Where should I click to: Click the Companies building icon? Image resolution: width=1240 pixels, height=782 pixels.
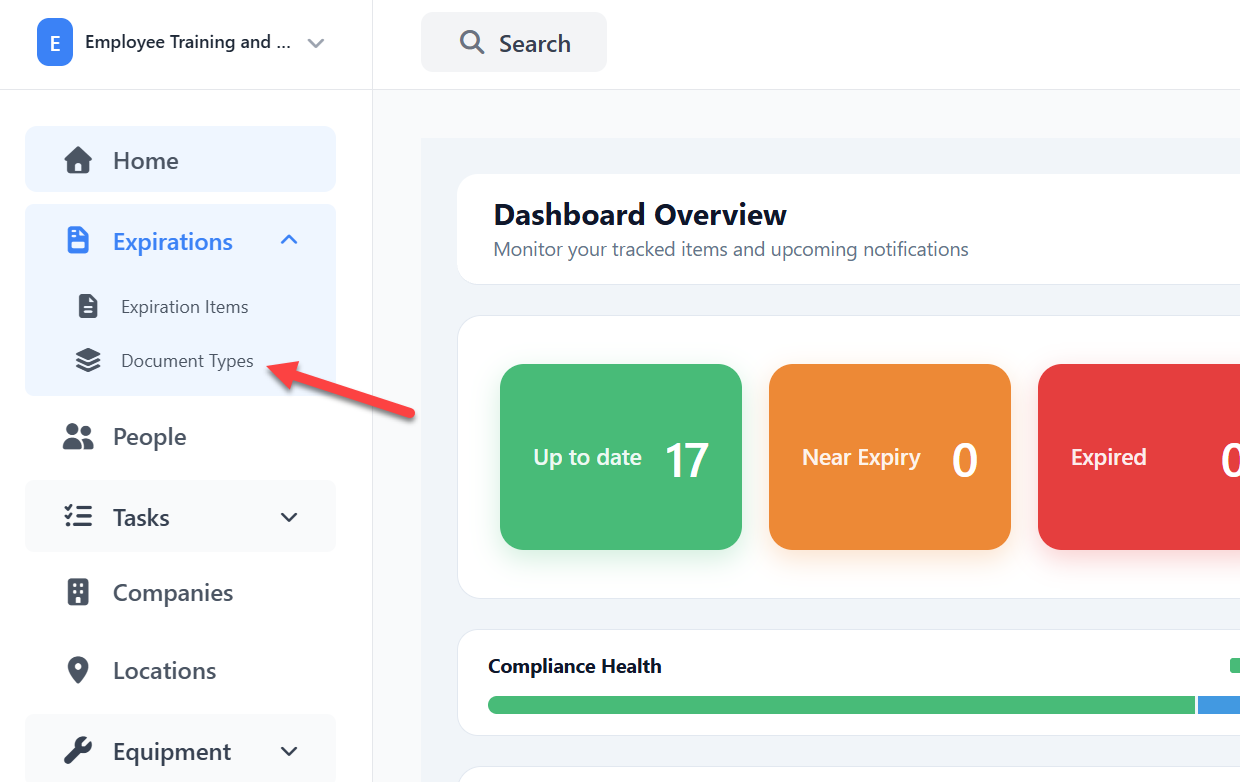point(78,592)
